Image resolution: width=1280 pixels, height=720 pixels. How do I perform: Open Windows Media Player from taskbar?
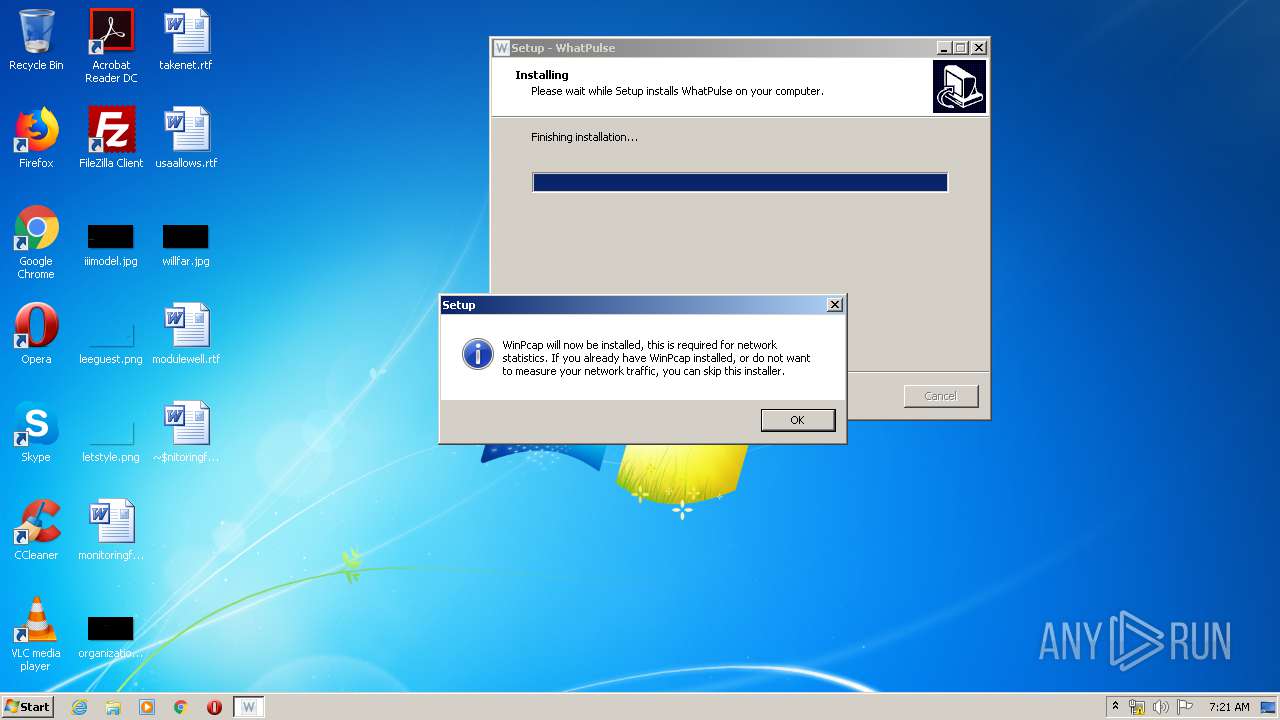[147, 707]
